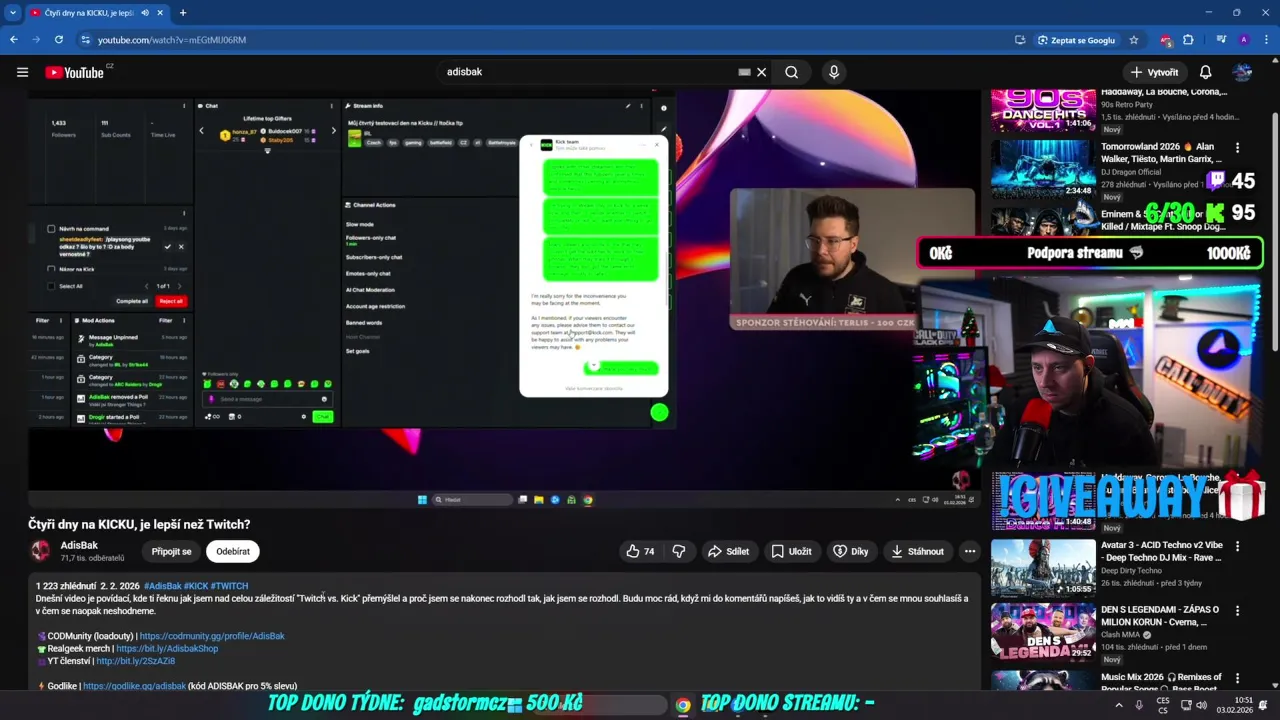Save video with Uložit button
Image resolution: width=1280 pixels, height=720 pixels.
pyautogui.click(x=791, y=551)
